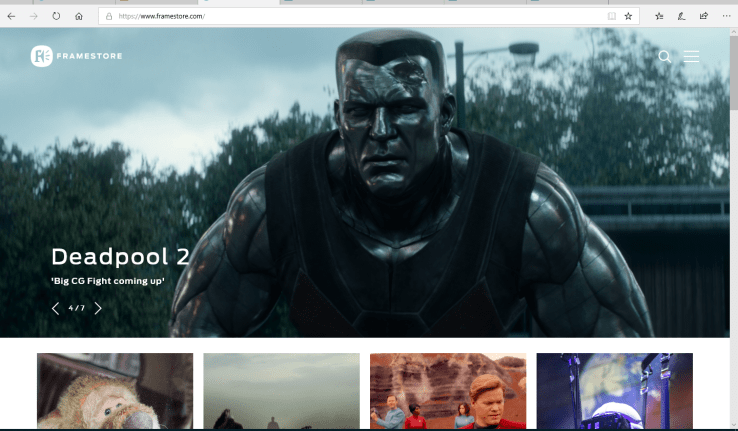The height and width of the screenshot is (431, 738).
Task: Go to the previous hero slide
Action: click(55, 308)
